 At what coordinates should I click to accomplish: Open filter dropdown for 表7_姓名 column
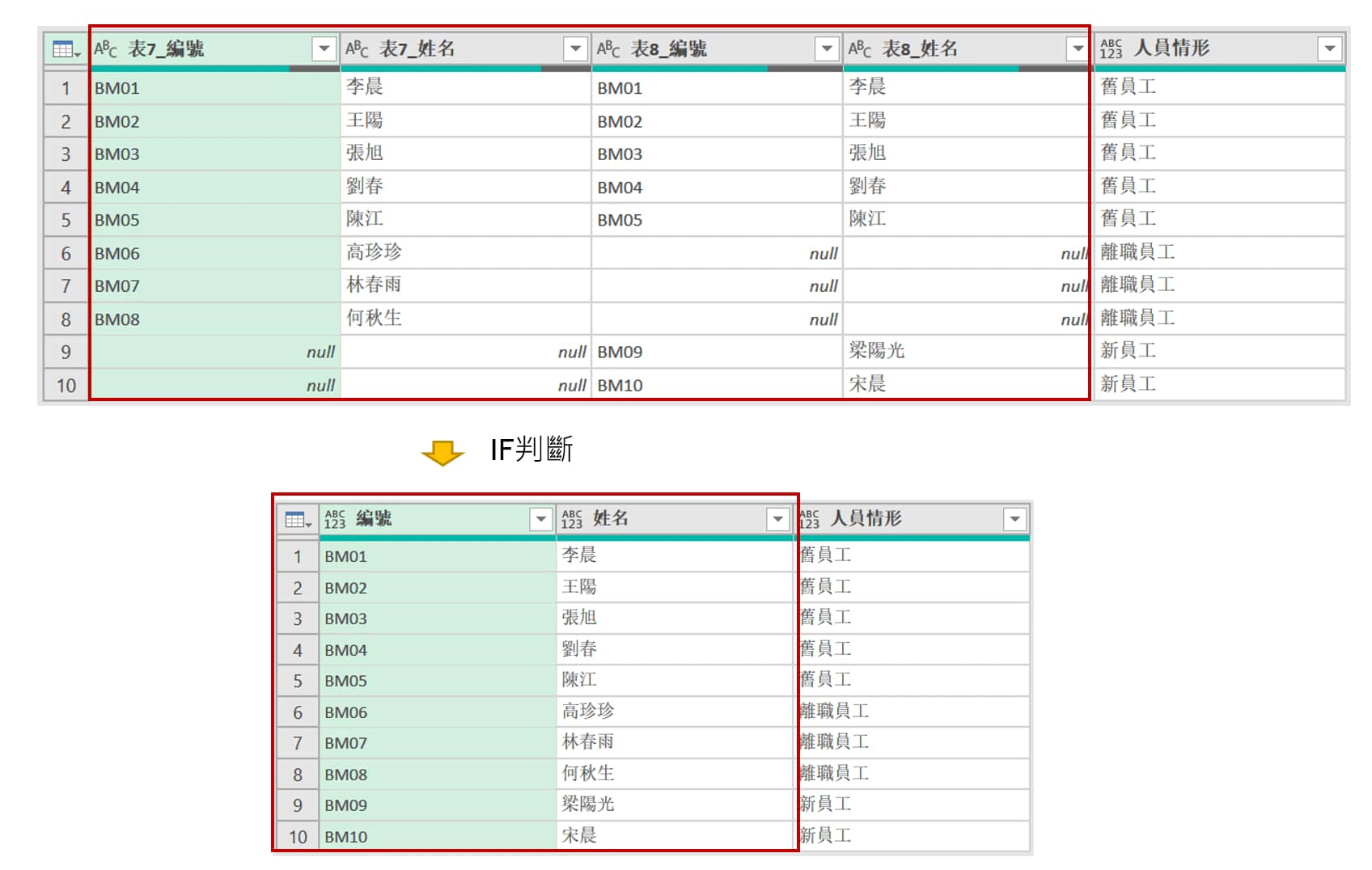tap(575, 49)
